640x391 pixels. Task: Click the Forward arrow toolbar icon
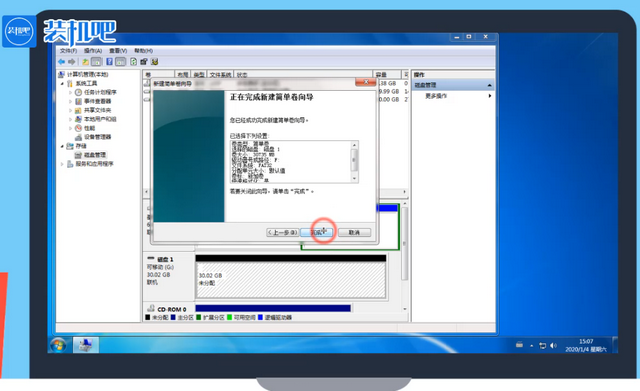click(72, 62)
